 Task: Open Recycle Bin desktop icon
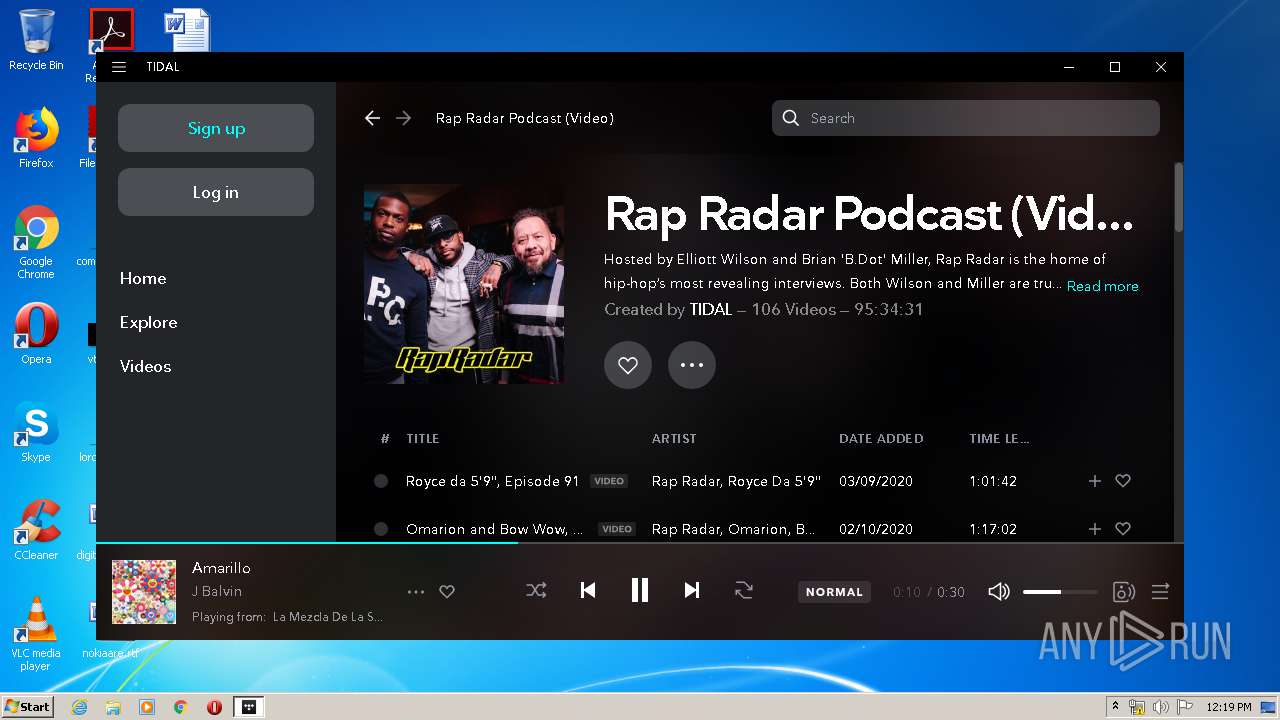(36, 41)
